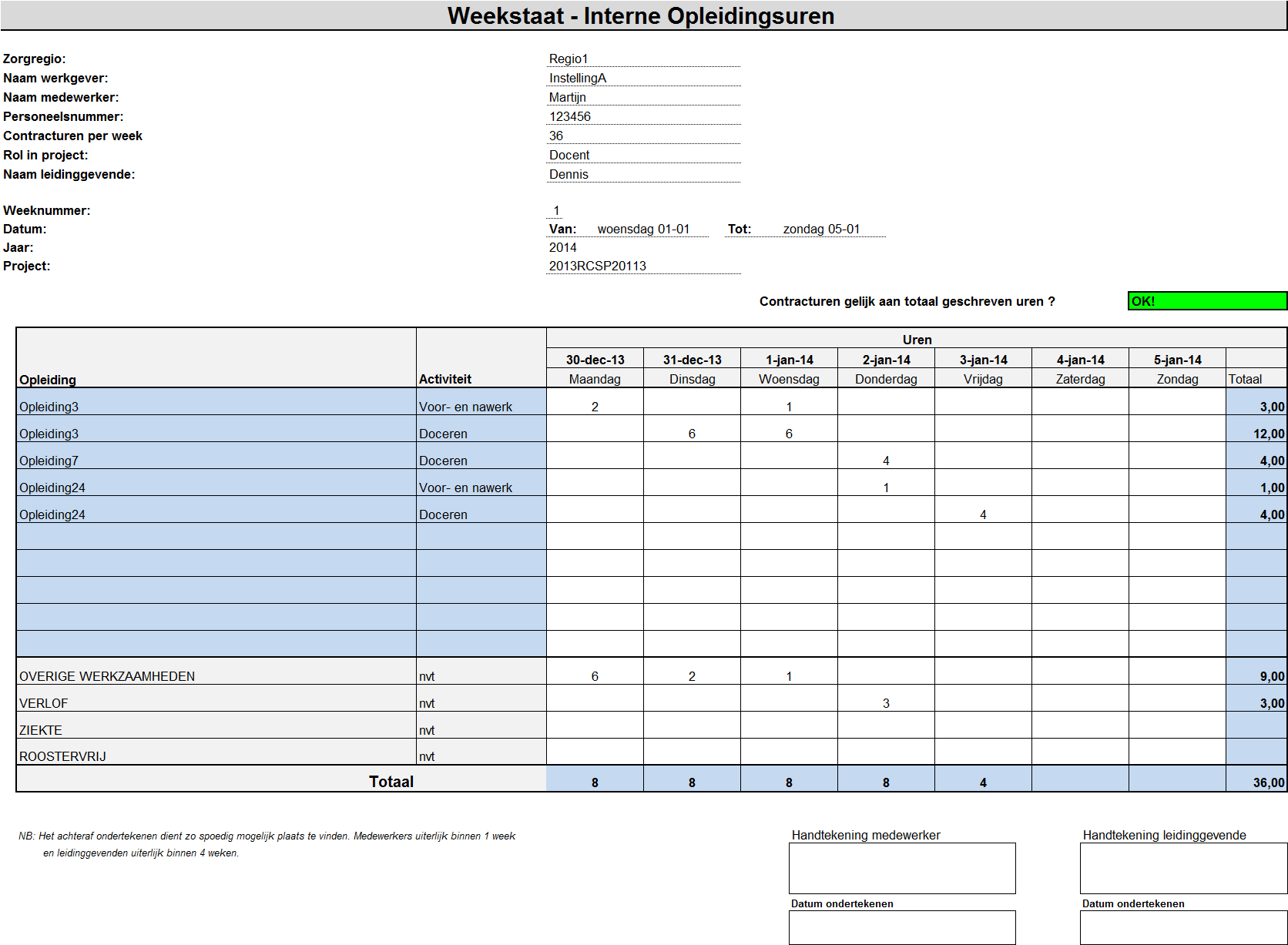This screenshot has height=945, width=1288.
Task: Click the 2-jan-14 date header
Action: 886,360
